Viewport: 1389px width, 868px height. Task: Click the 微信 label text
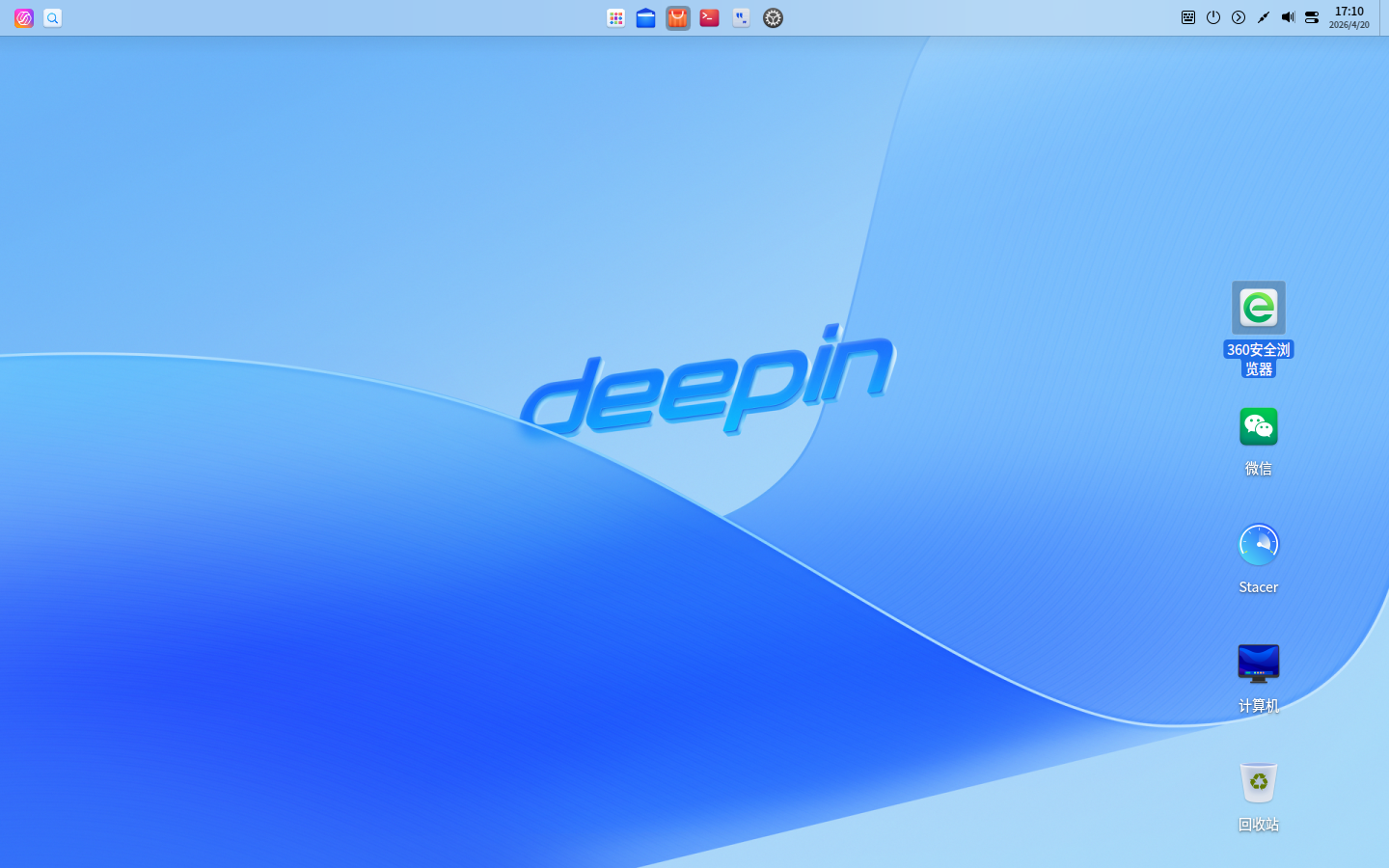point(1259,469)
